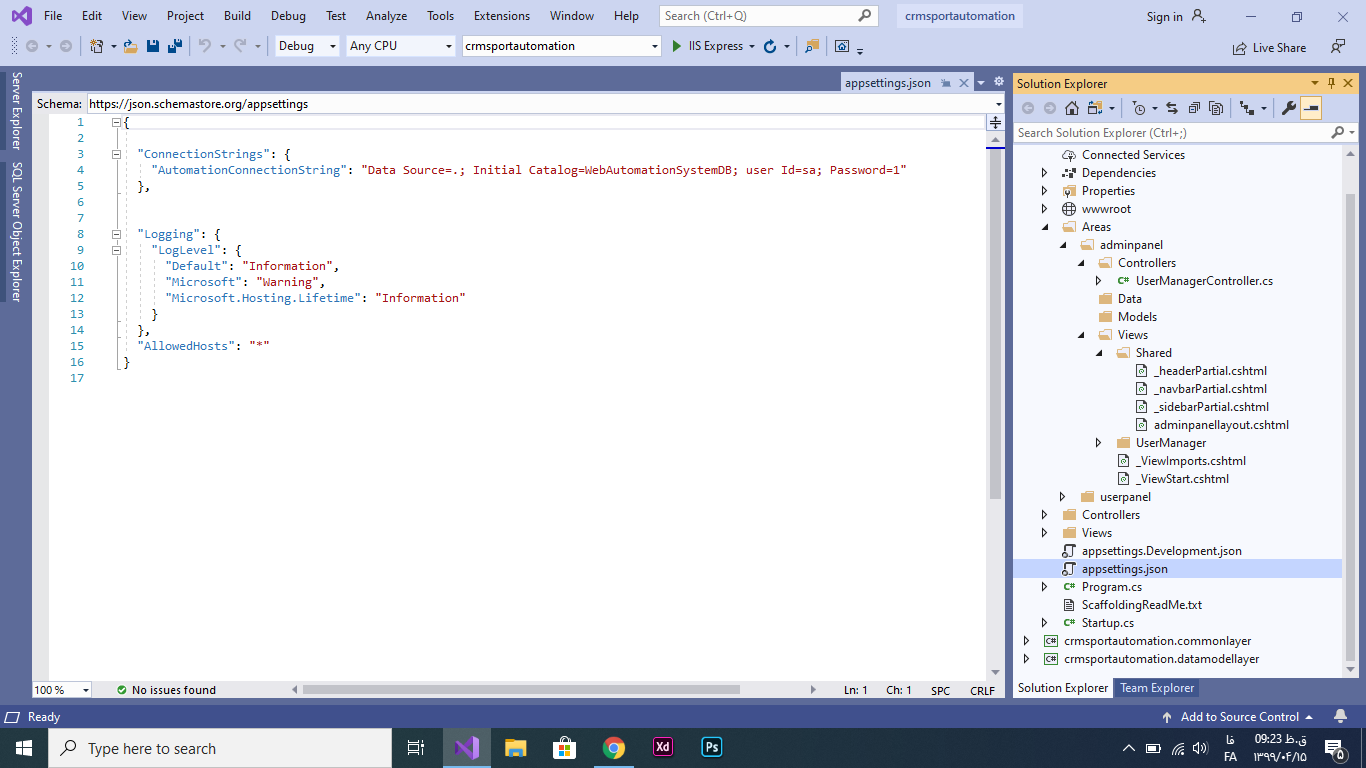Open the Any CPU platform dropdown
1366x768 pixels.
[401, 46]
